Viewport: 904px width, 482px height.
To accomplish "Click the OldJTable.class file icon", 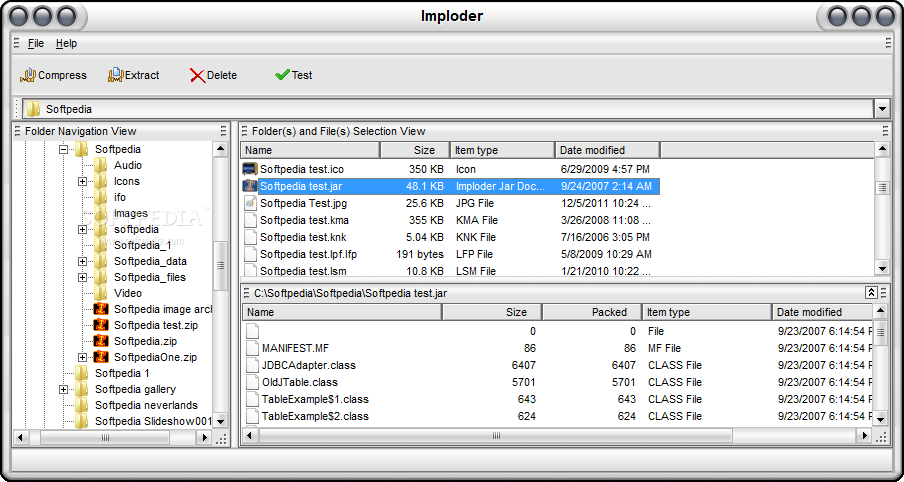I will [252, 382].
